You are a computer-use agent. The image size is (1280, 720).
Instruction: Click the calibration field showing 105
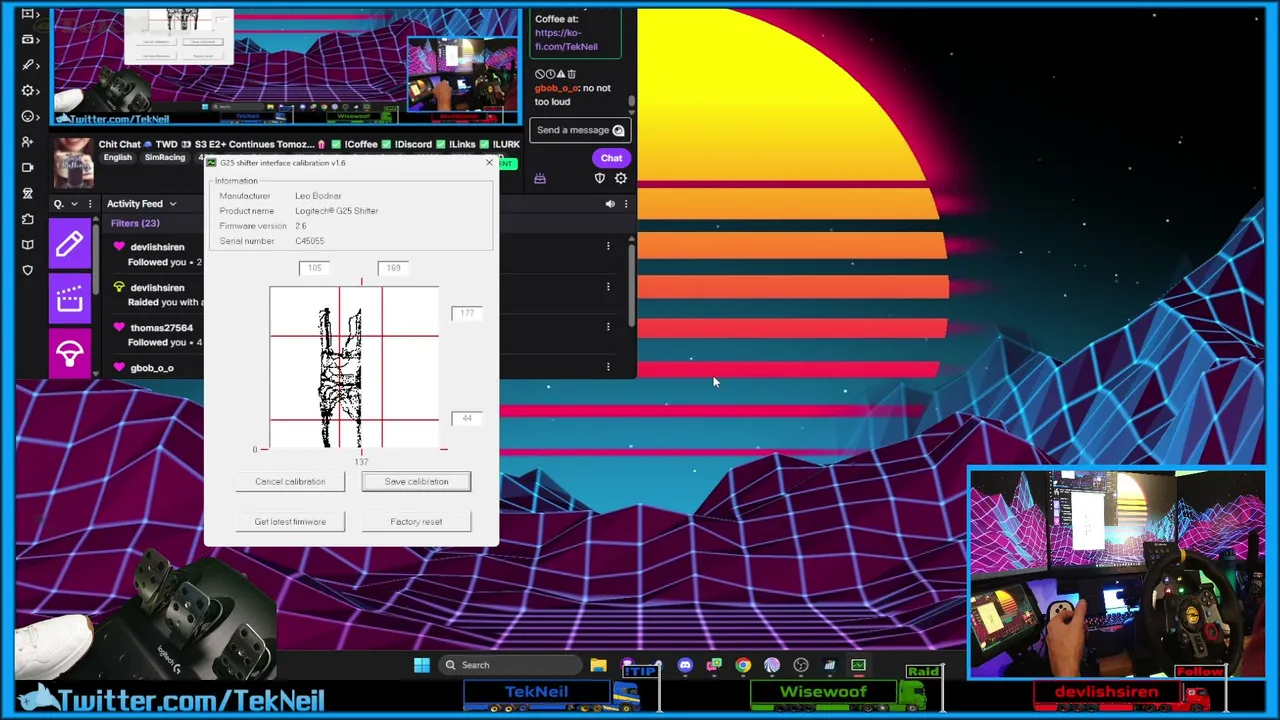[314, 268]
